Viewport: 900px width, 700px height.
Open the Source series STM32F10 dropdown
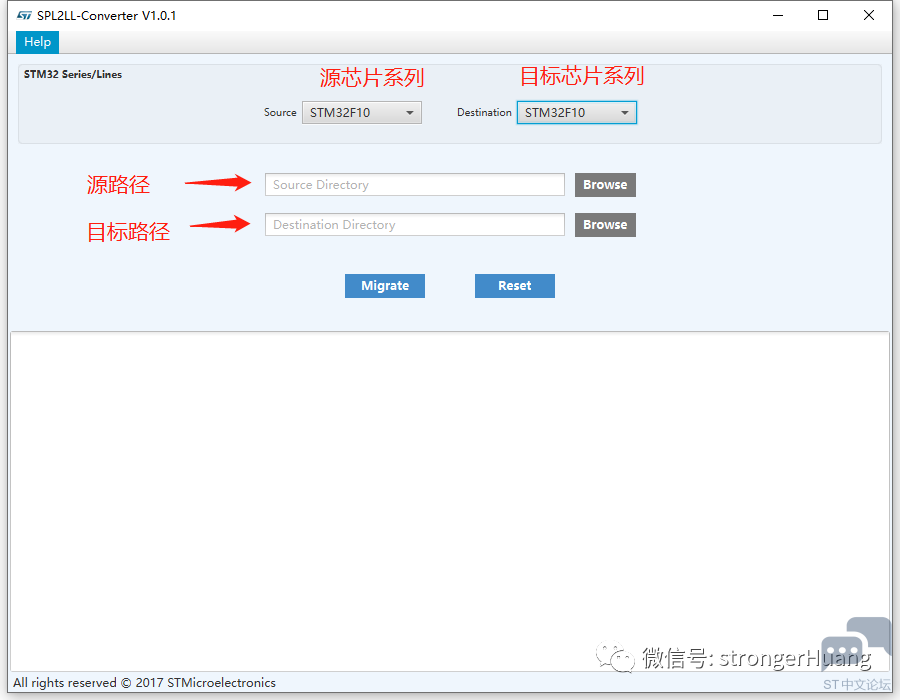362,112
